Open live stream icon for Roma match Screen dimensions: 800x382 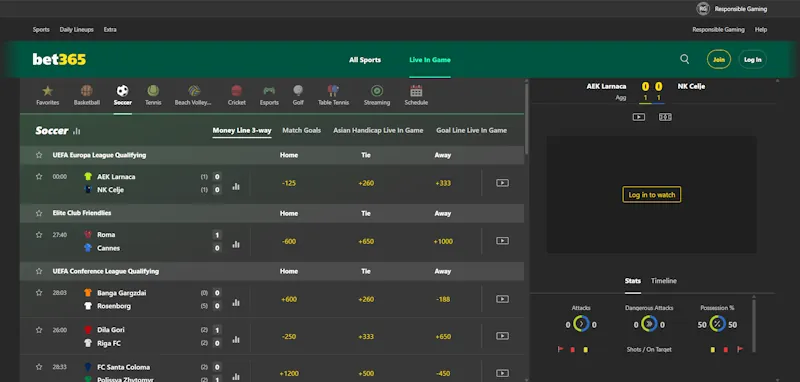click(x=503, y=241)
